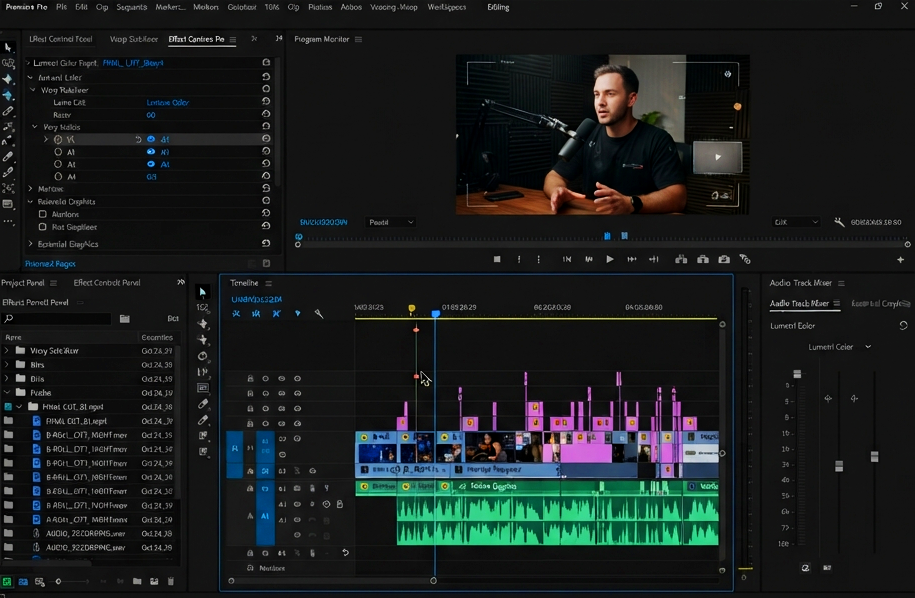Viewport: 915px width, 598px height.
Task: Open the Program Monitor panel menu icon
Action: click(358, 39)
